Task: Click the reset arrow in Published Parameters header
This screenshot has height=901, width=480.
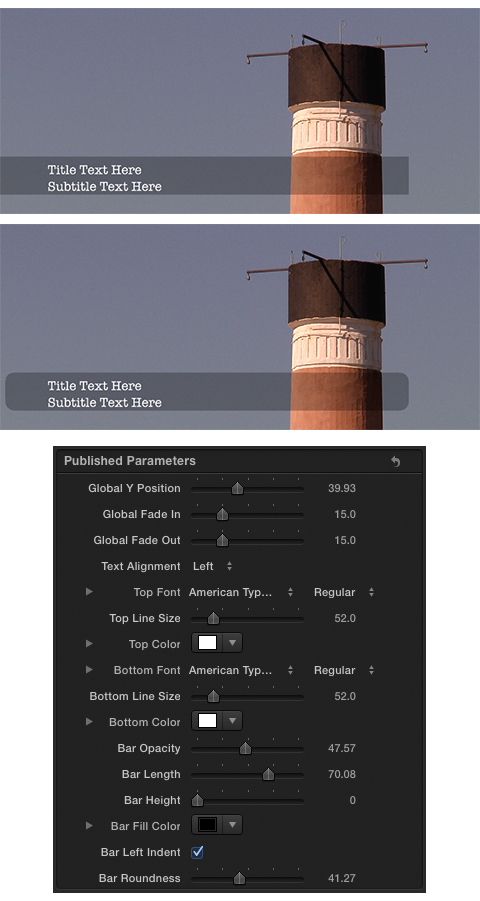Action: 395,461
